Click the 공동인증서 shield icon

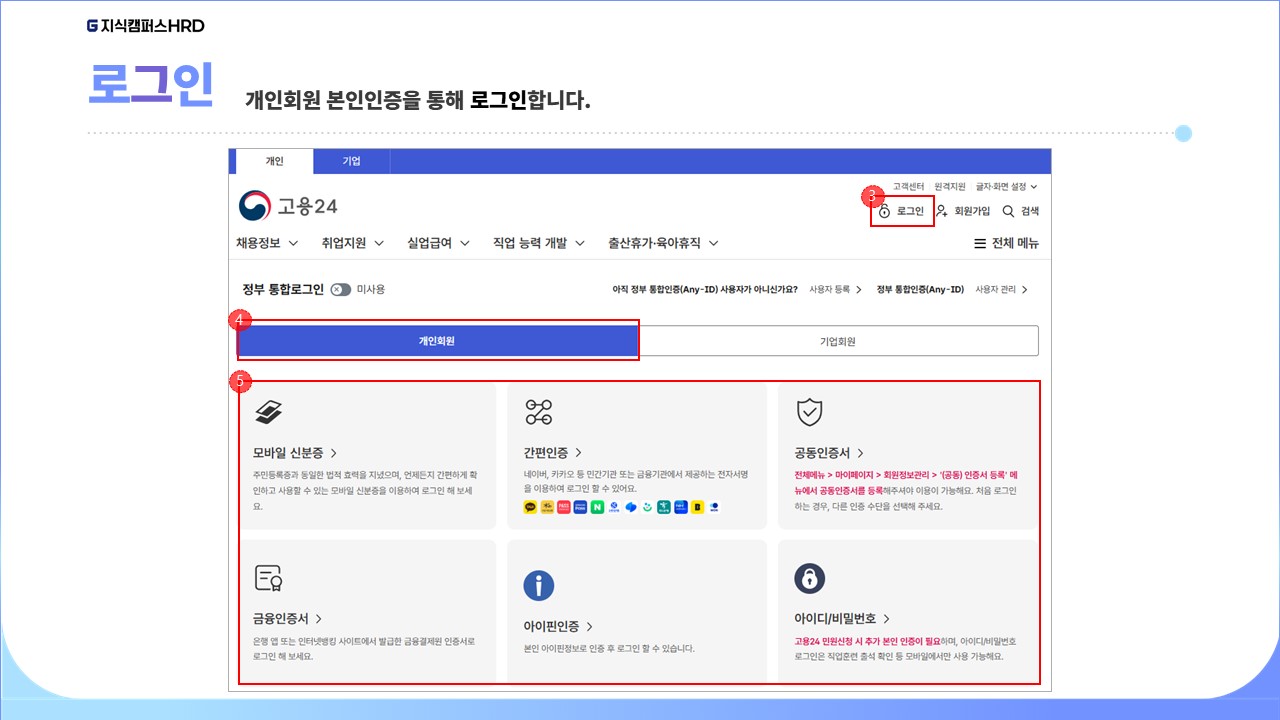(809, 411)
